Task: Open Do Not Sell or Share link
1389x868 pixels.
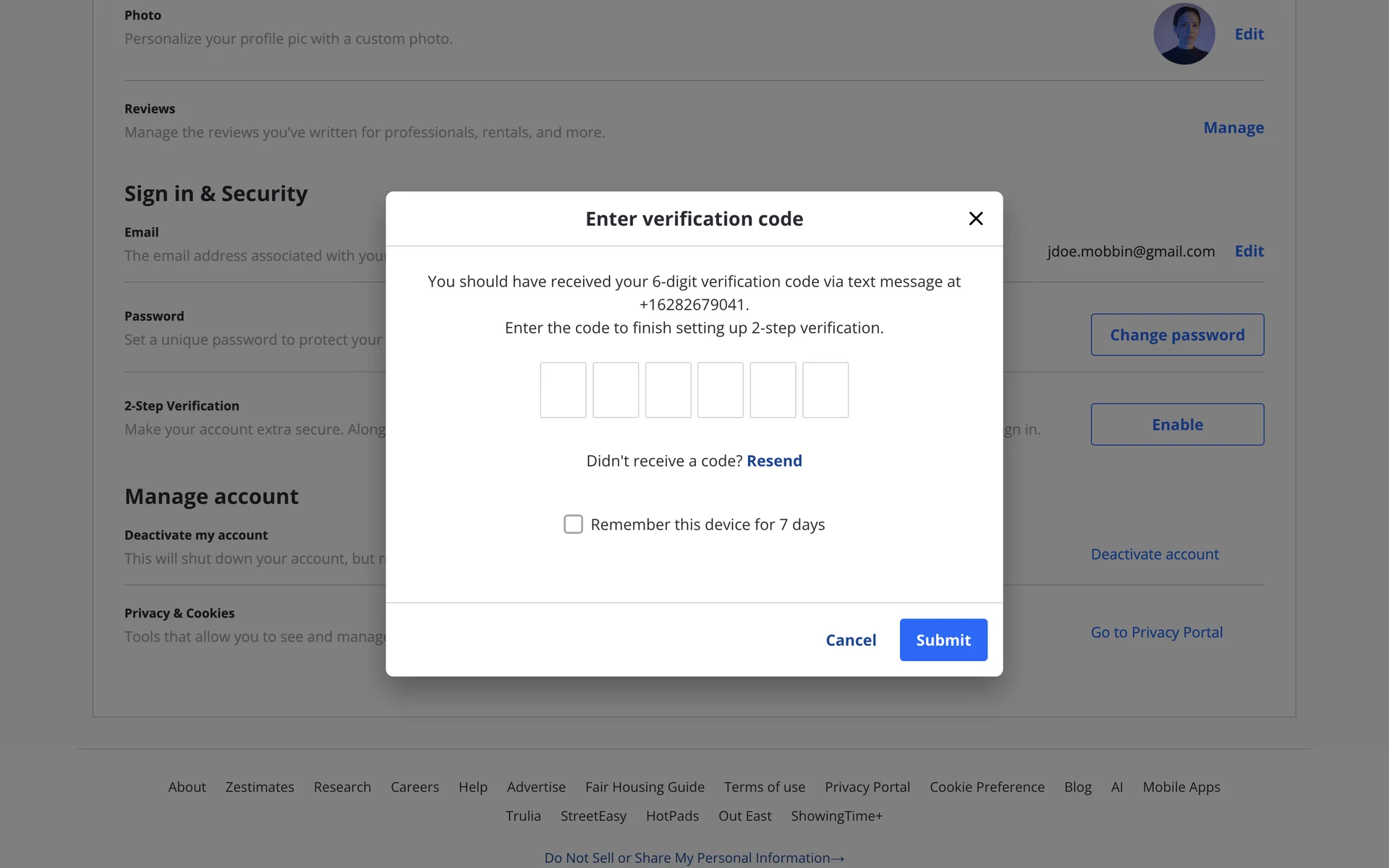Action: (x=694, y=858)
